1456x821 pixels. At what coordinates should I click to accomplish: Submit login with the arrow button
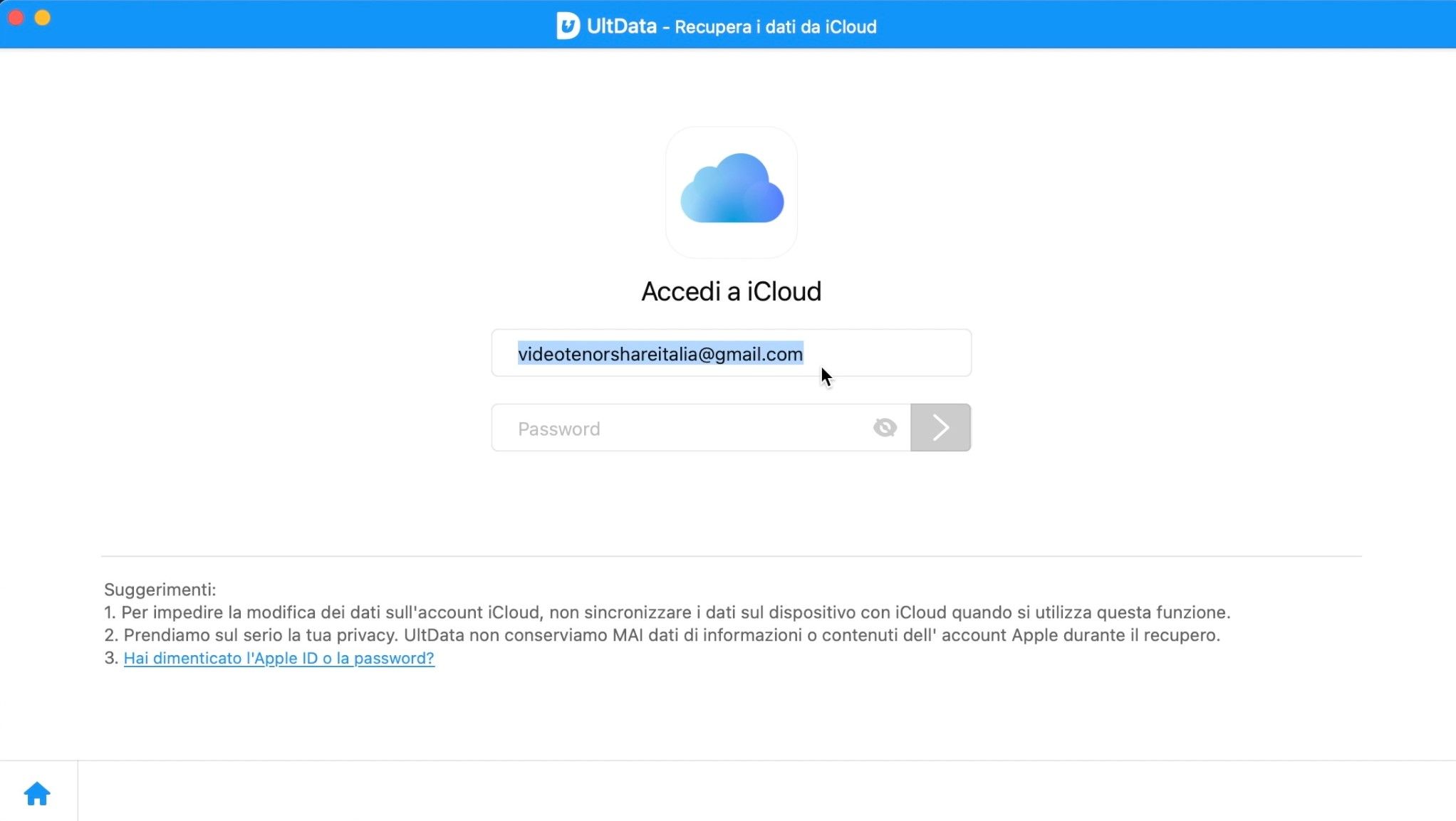pos(940,427)
